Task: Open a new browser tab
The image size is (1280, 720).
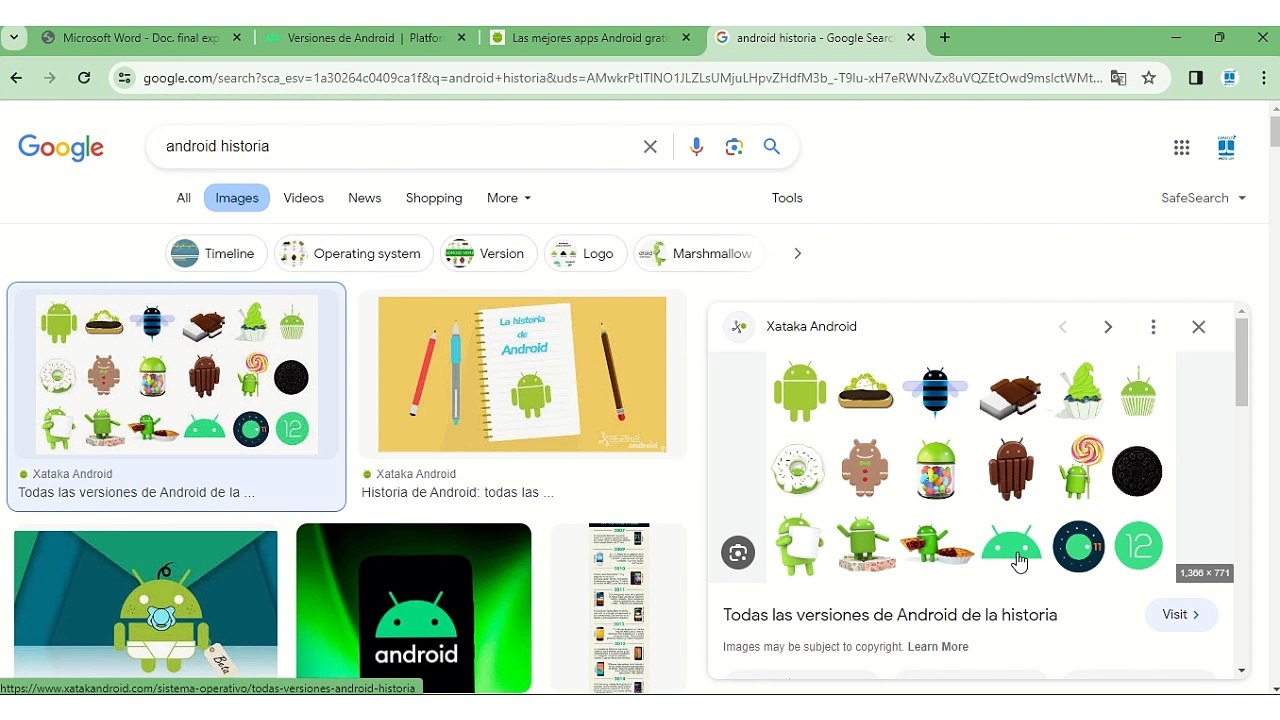Action: (x=945, y=38)
